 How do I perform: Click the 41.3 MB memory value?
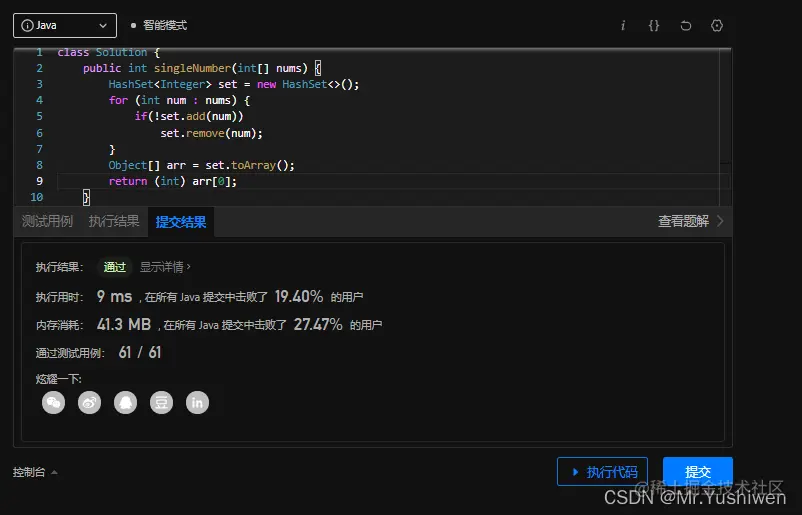124,325
